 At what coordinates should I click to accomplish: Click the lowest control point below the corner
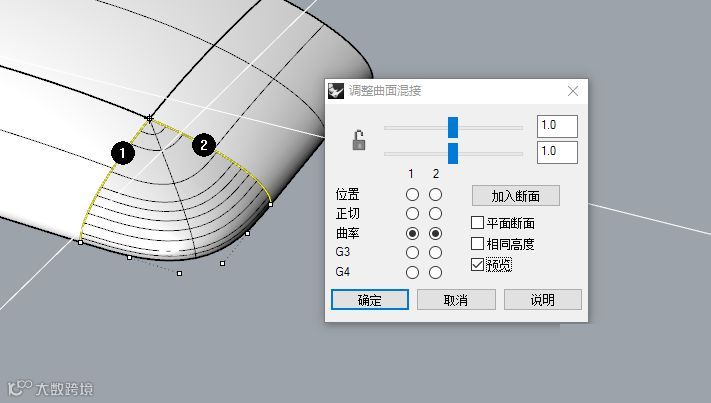180,273
